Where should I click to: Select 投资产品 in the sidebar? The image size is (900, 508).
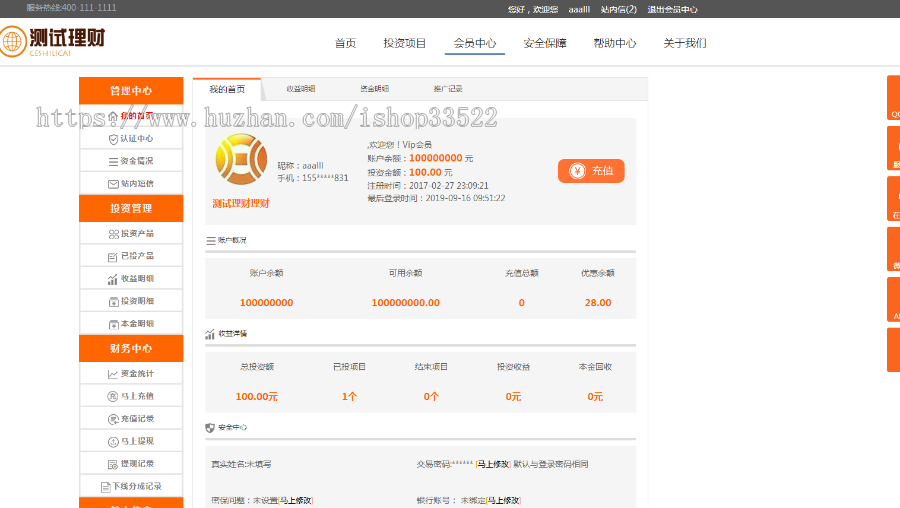(131, 234)
